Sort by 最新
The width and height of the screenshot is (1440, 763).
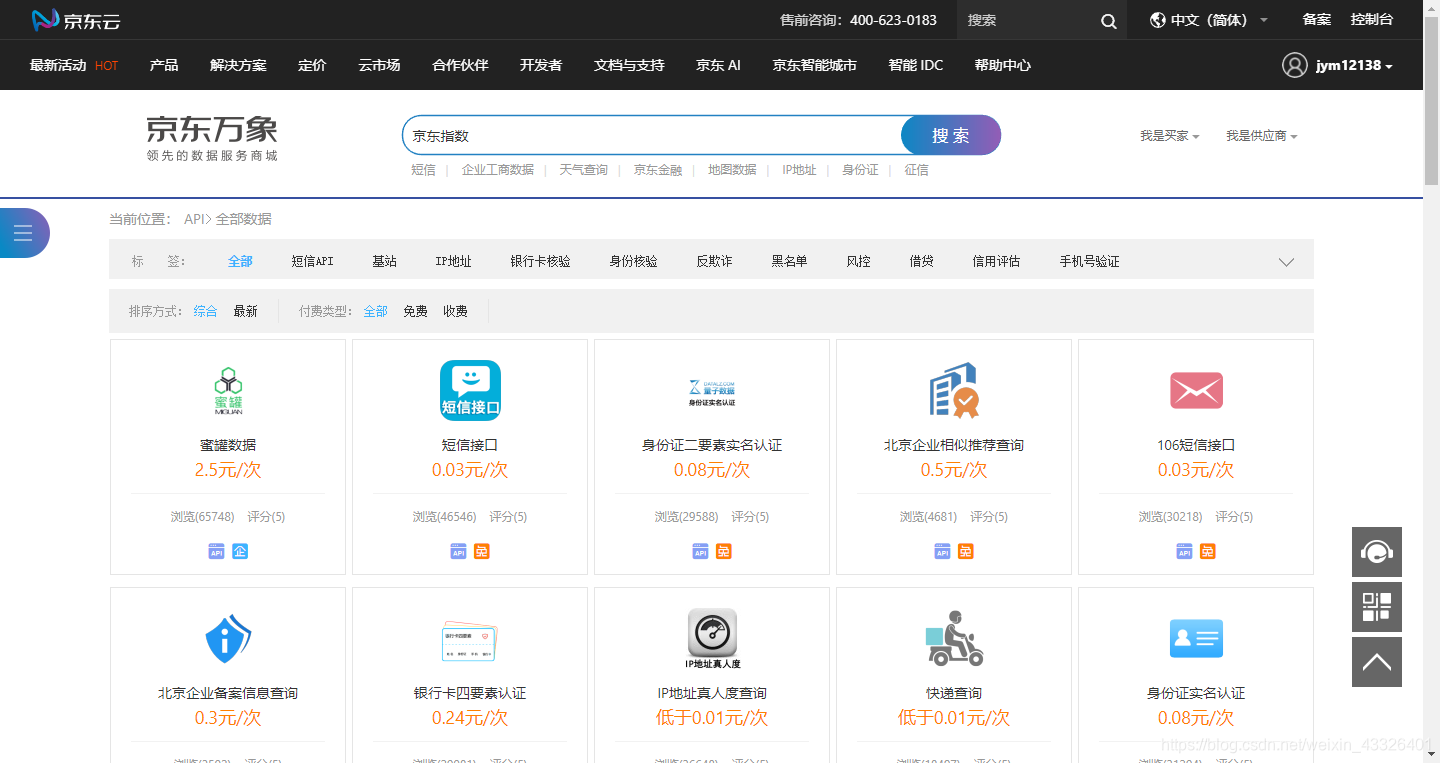tap(245, 311)
